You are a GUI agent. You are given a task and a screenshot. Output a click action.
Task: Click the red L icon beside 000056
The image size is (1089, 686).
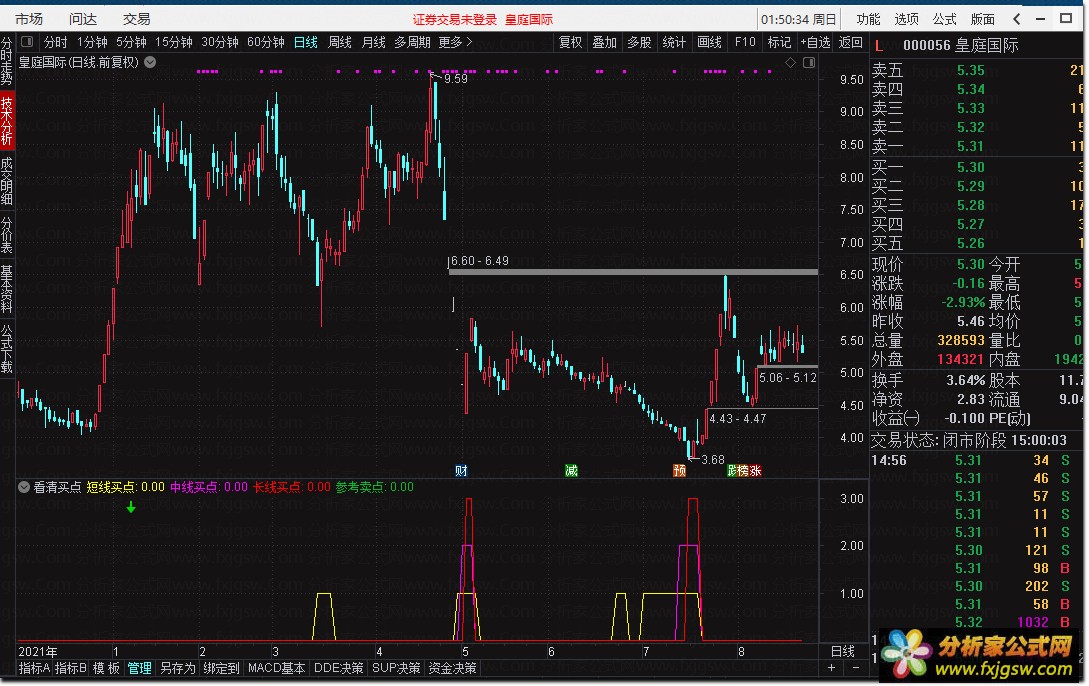click(x=879, y=46)
